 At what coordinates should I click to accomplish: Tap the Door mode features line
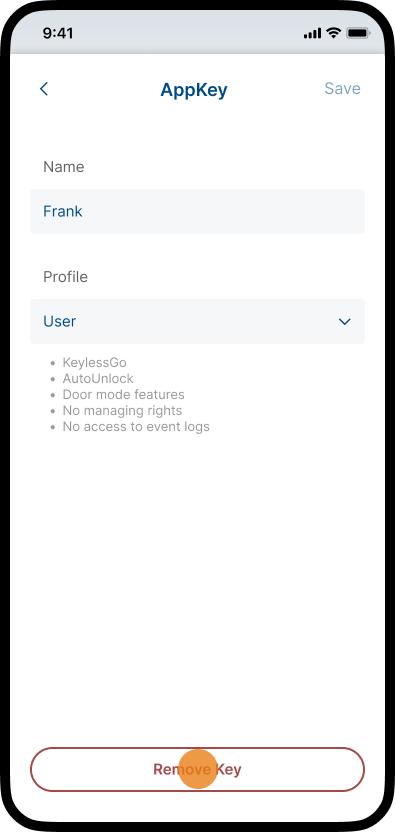coord(124,395)
